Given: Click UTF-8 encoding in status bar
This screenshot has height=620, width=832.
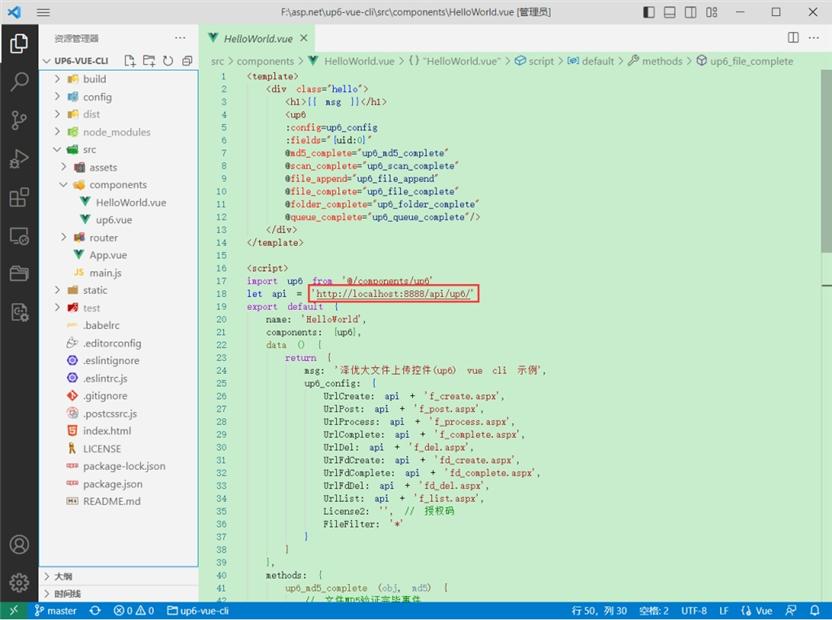Looking at the screenshot, I should [694, 610].
